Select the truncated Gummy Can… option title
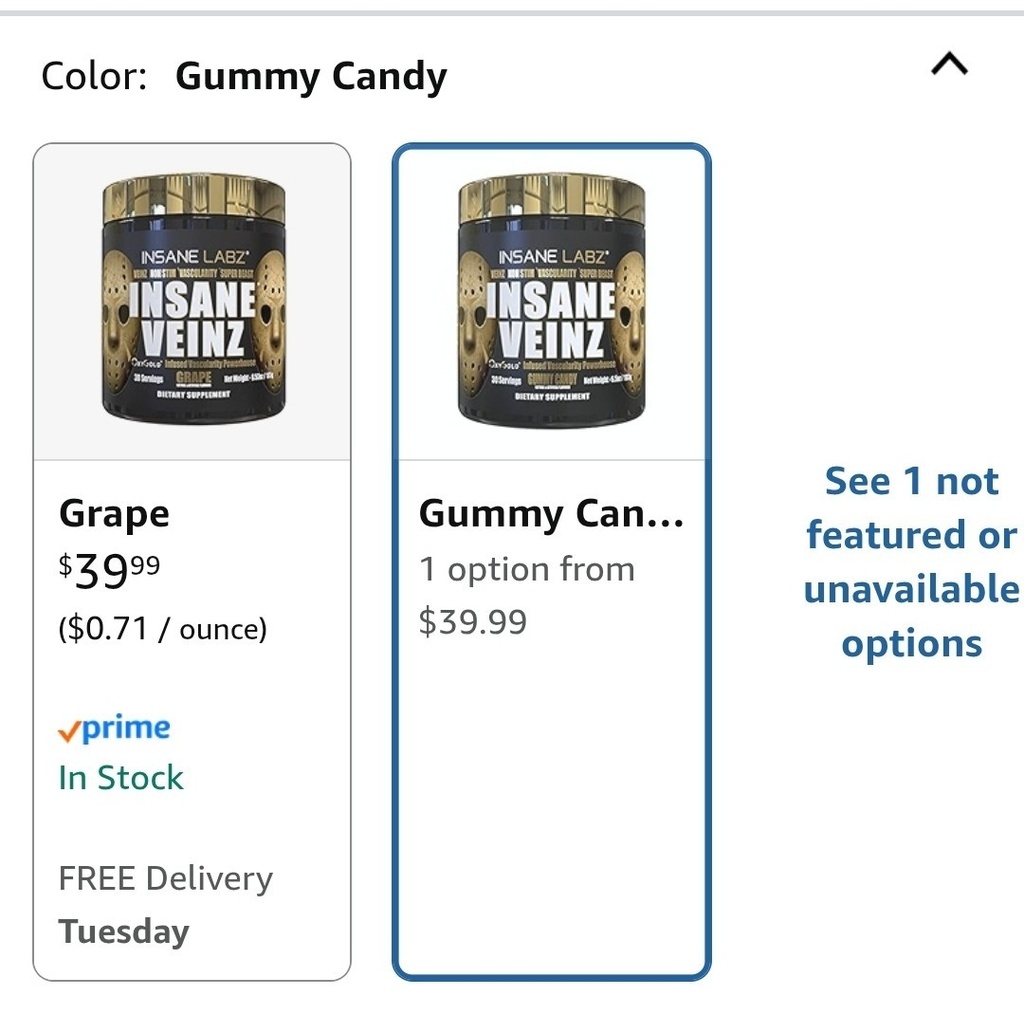The image size is (1024, 1014). tap(551, 514)
